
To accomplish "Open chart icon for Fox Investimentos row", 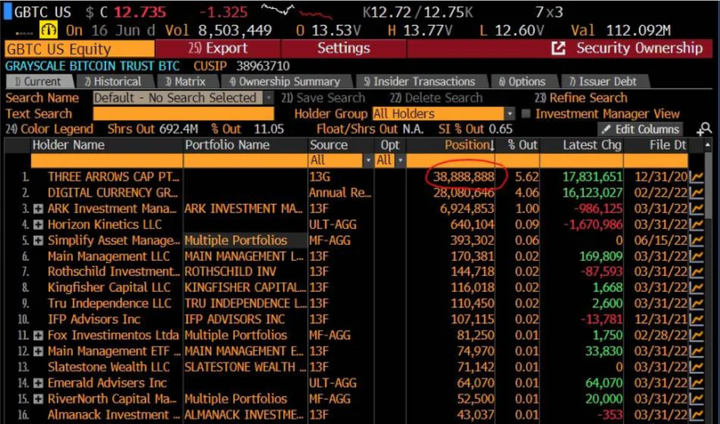I will [697, 335].
